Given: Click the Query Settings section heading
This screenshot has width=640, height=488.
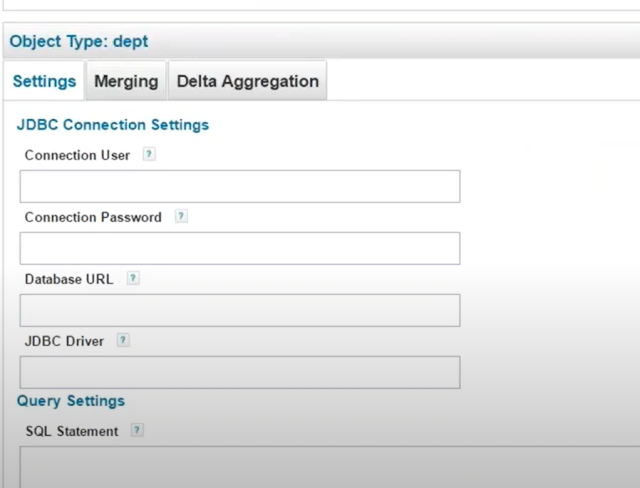Looking at the screenshot, I should point(71,401).
